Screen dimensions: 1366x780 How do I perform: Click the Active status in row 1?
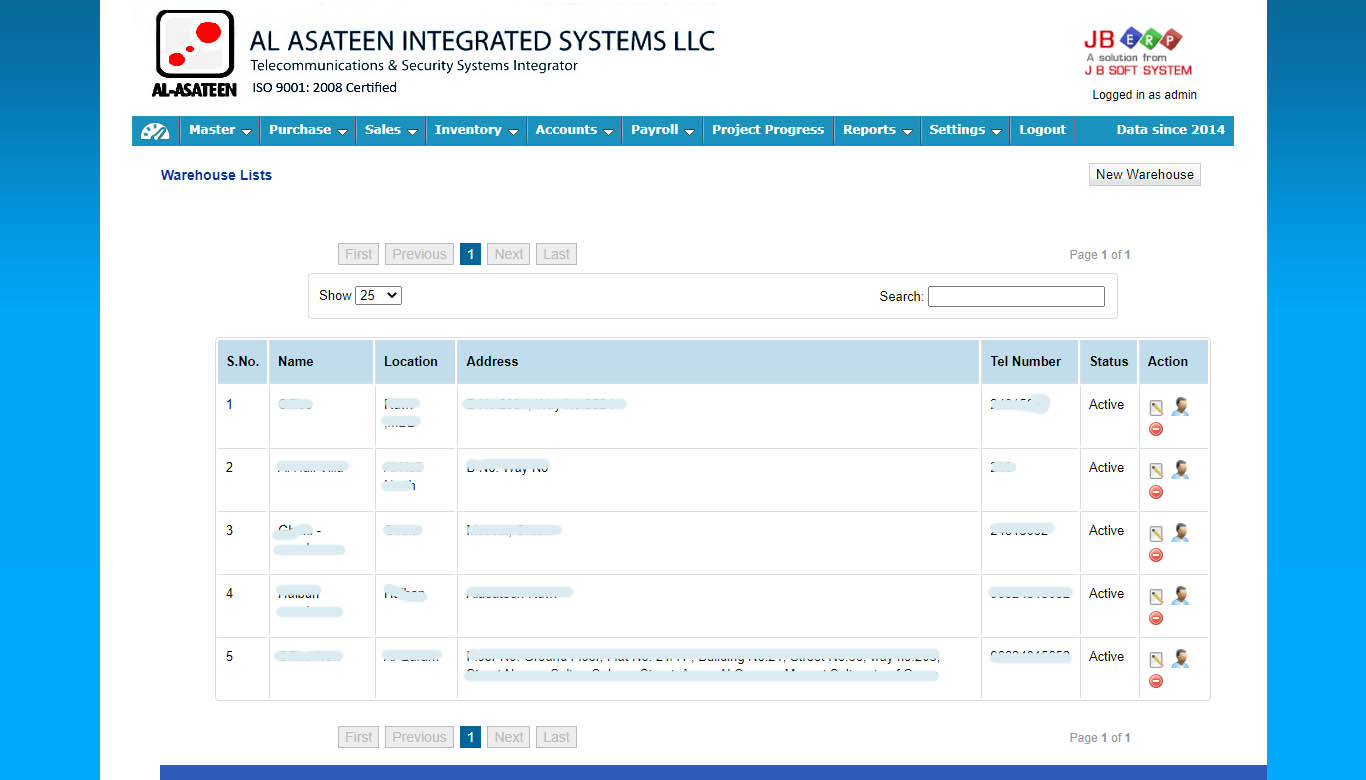[x=1106, y=405]
